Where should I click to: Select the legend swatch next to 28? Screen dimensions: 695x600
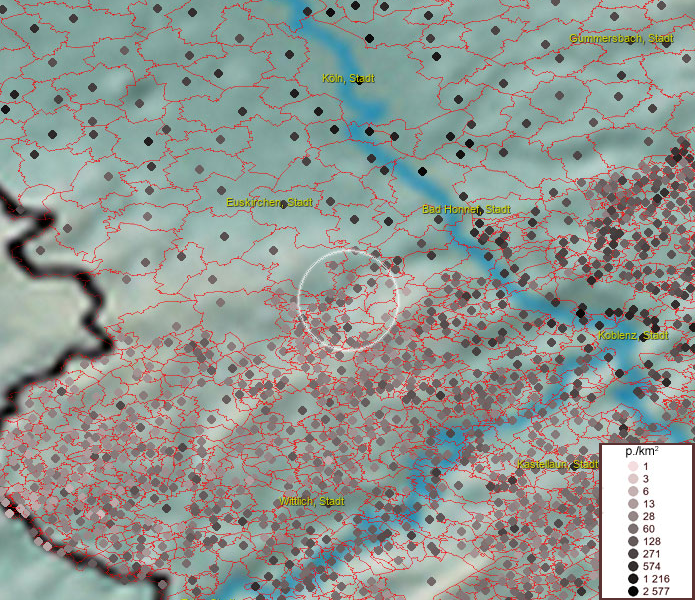(633, 516)
